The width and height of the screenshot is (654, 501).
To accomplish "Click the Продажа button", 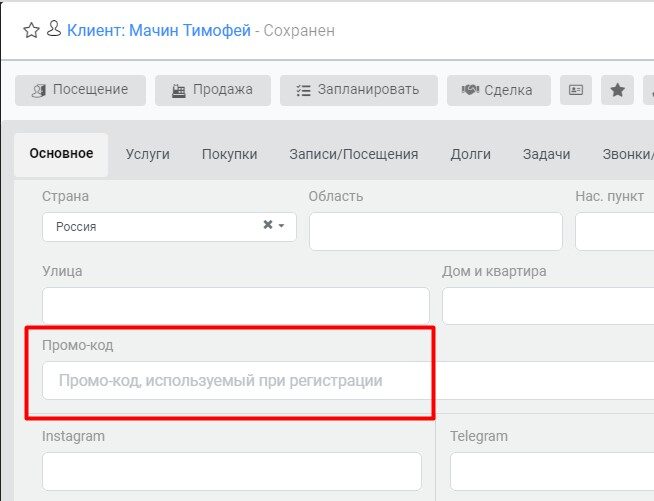I will point(213,90).
